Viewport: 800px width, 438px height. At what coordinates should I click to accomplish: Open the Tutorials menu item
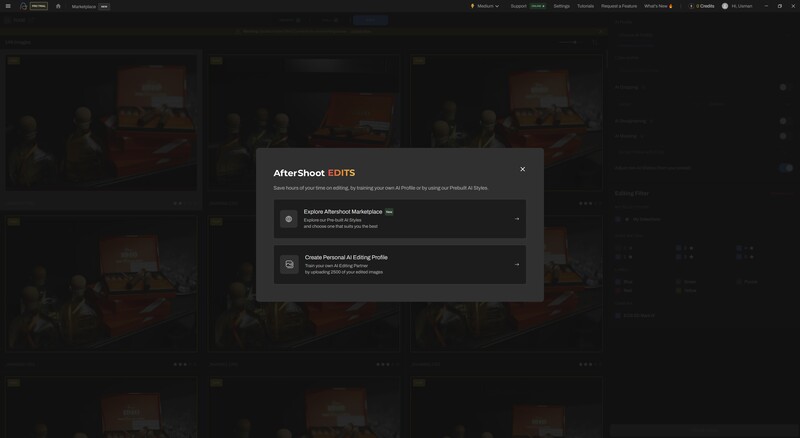click(585, 6)
